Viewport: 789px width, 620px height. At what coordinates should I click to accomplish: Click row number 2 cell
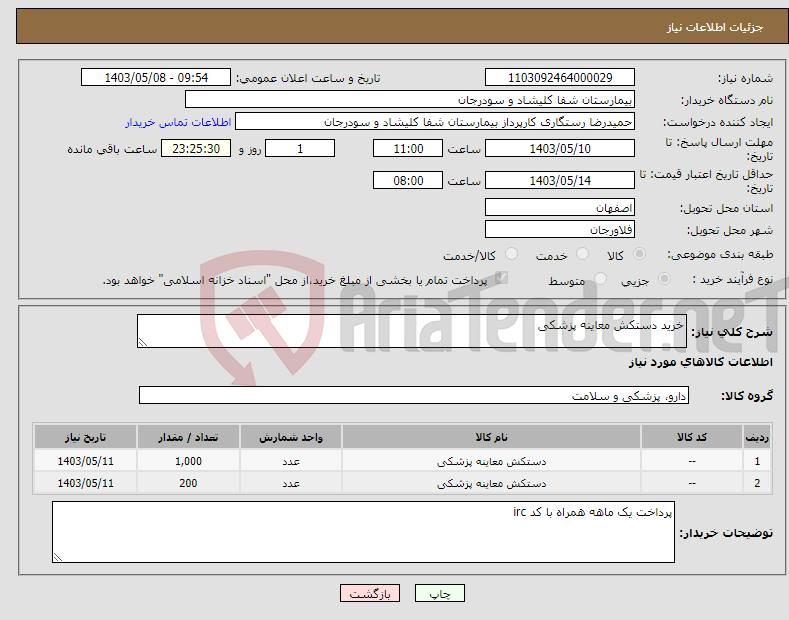757,483
